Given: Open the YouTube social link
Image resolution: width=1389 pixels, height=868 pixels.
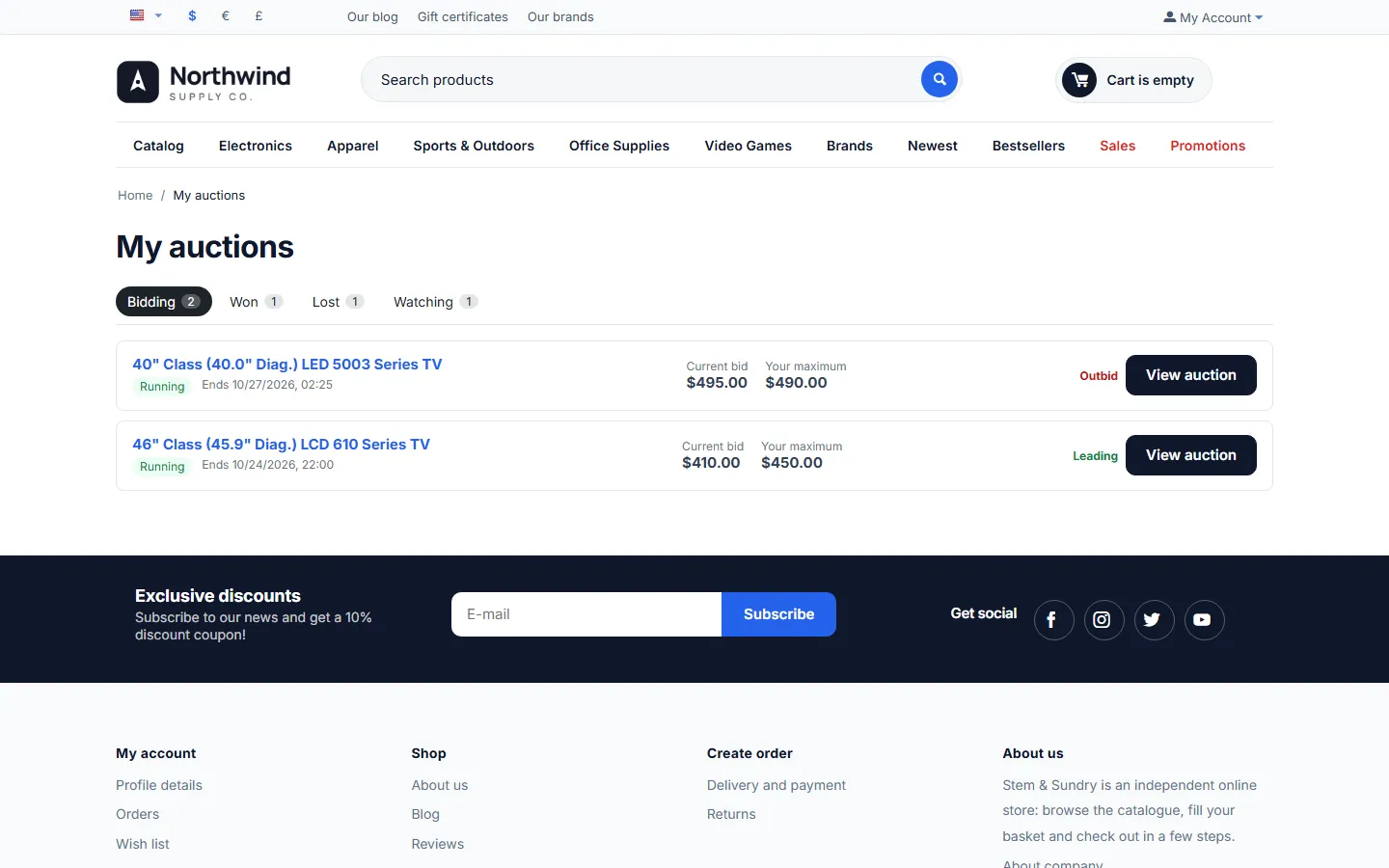Looking at the screenshot, I should pos(1204,620).
